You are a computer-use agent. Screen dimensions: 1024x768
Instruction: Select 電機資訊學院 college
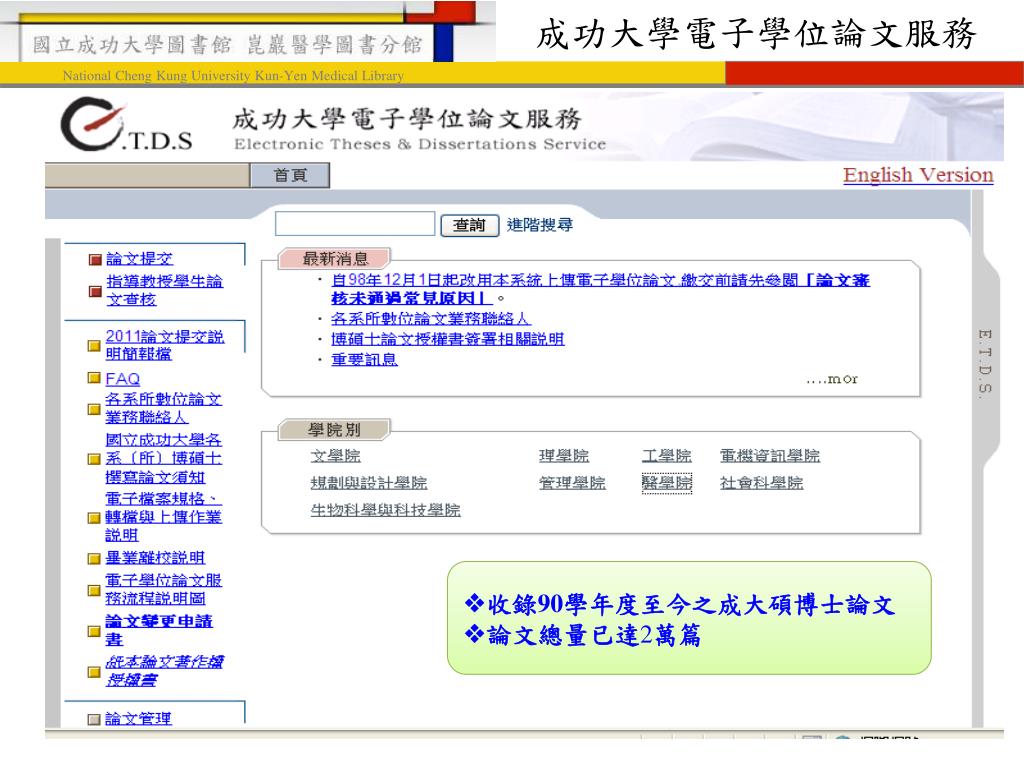[770, 456]
